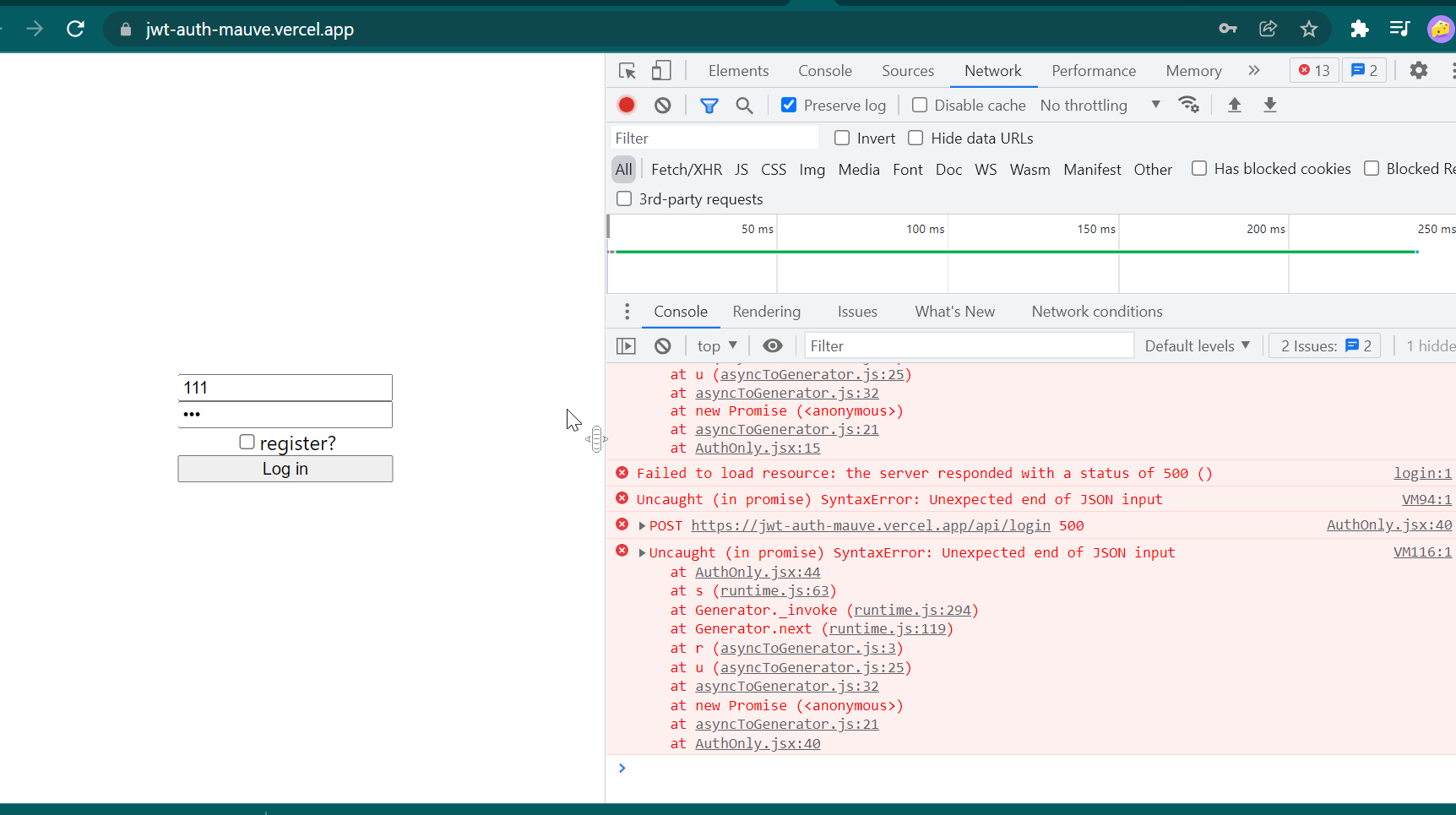The height and width of the screenshot is (815, 1456).
Task: Toggle the device toolbar icon
Action: pos(661,71)
